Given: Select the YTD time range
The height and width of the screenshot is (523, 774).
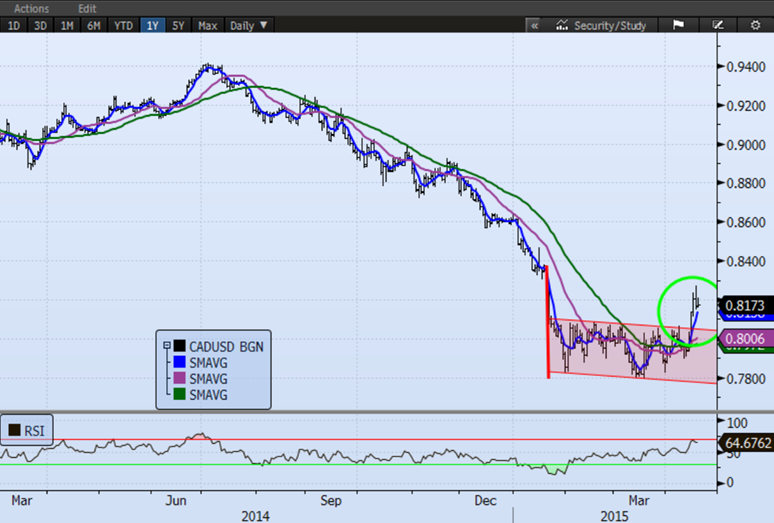Looking at the screenshot, I should click(x=124, y=25).
